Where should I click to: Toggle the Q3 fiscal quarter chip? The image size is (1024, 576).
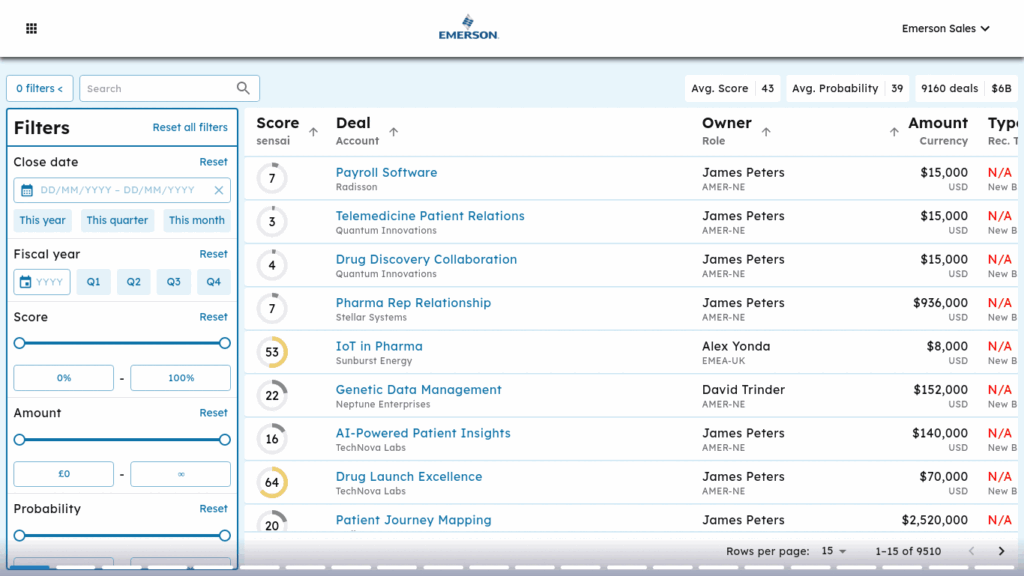(x=174, y=282)
